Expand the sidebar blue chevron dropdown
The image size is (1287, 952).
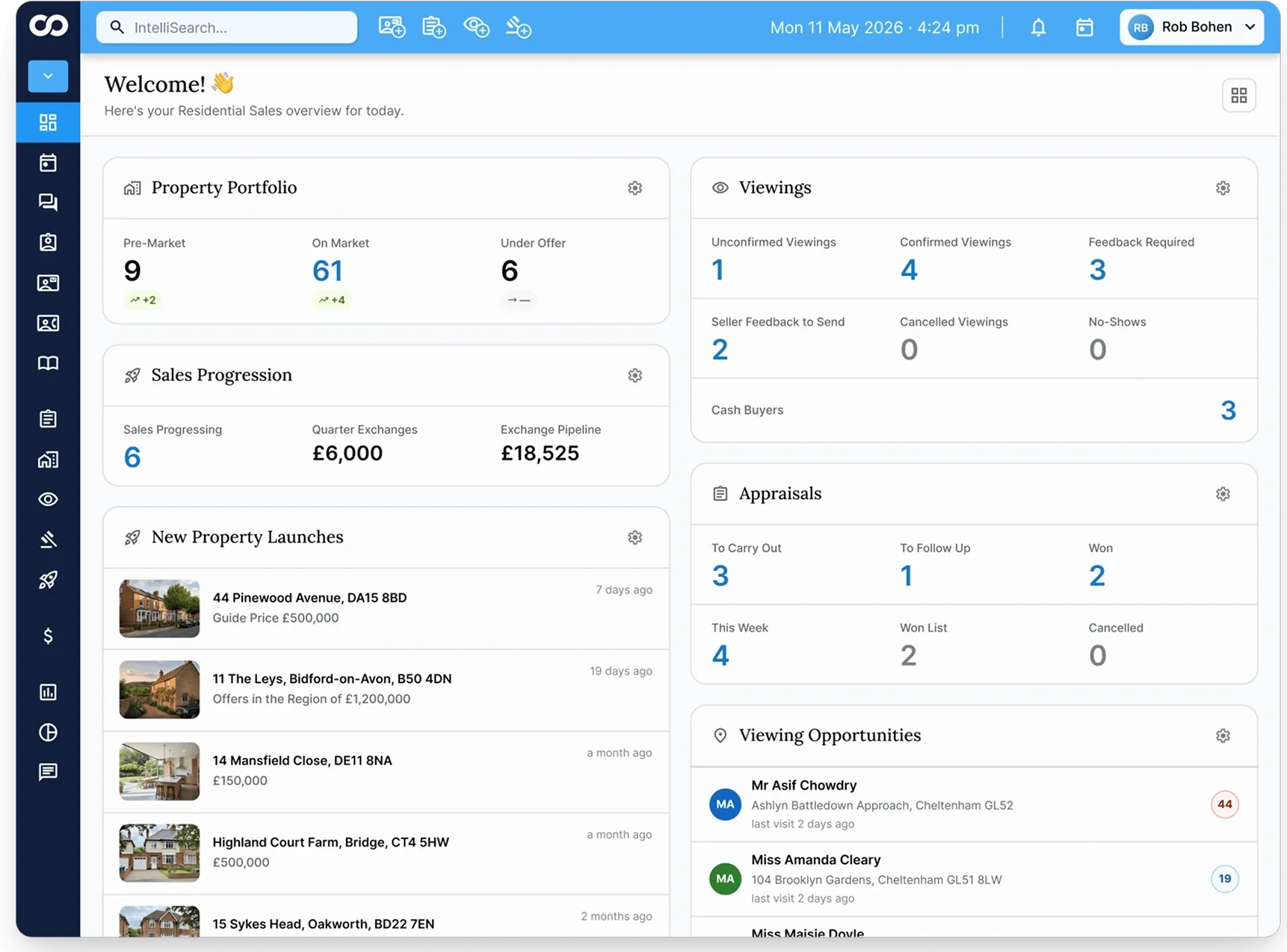48,76
